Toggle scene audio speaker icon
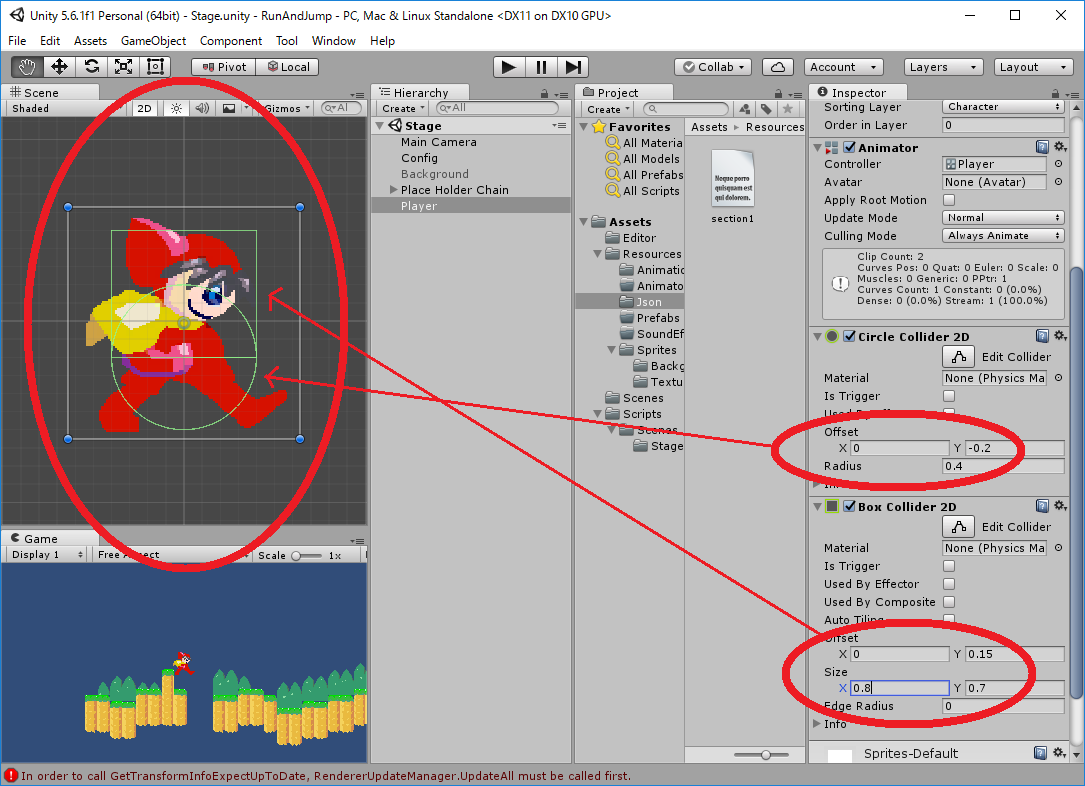Viewport: 1085px width, 786px height. pos(202,109)
